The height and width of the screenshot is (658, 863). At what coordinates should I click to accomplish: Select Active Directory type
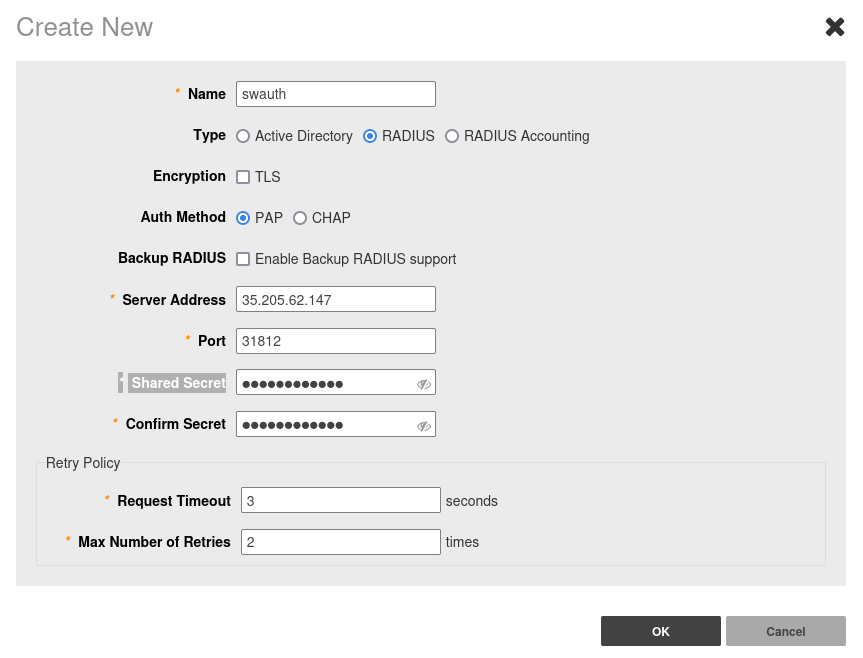[x=243, y=136]
